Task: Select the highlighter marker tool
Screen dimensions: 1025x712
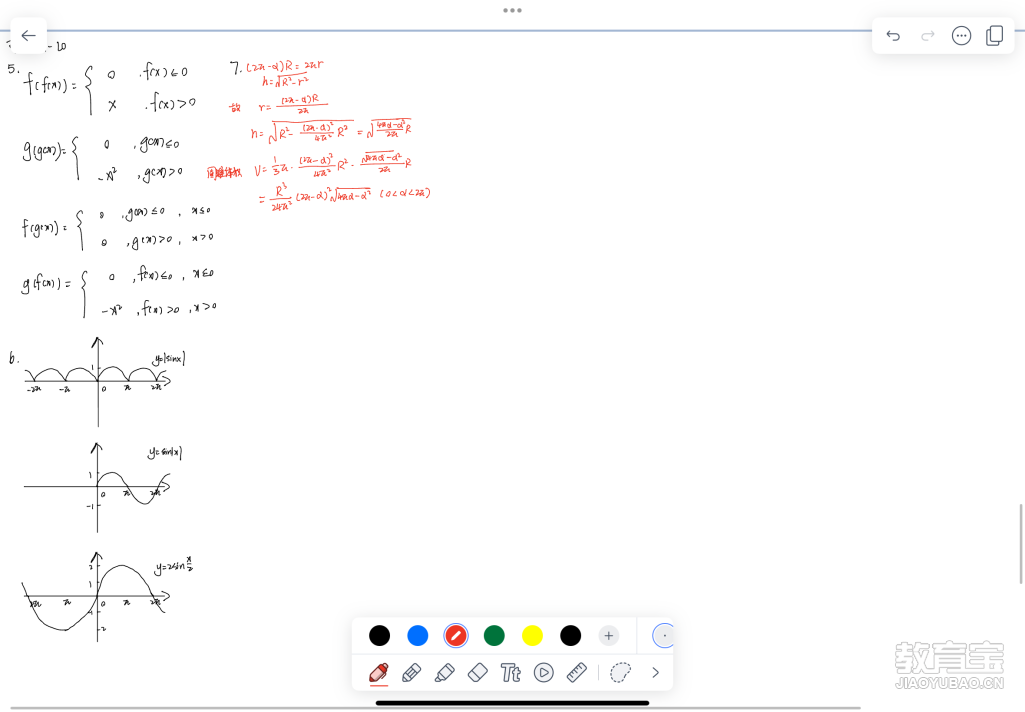Action: coord(444,673)
